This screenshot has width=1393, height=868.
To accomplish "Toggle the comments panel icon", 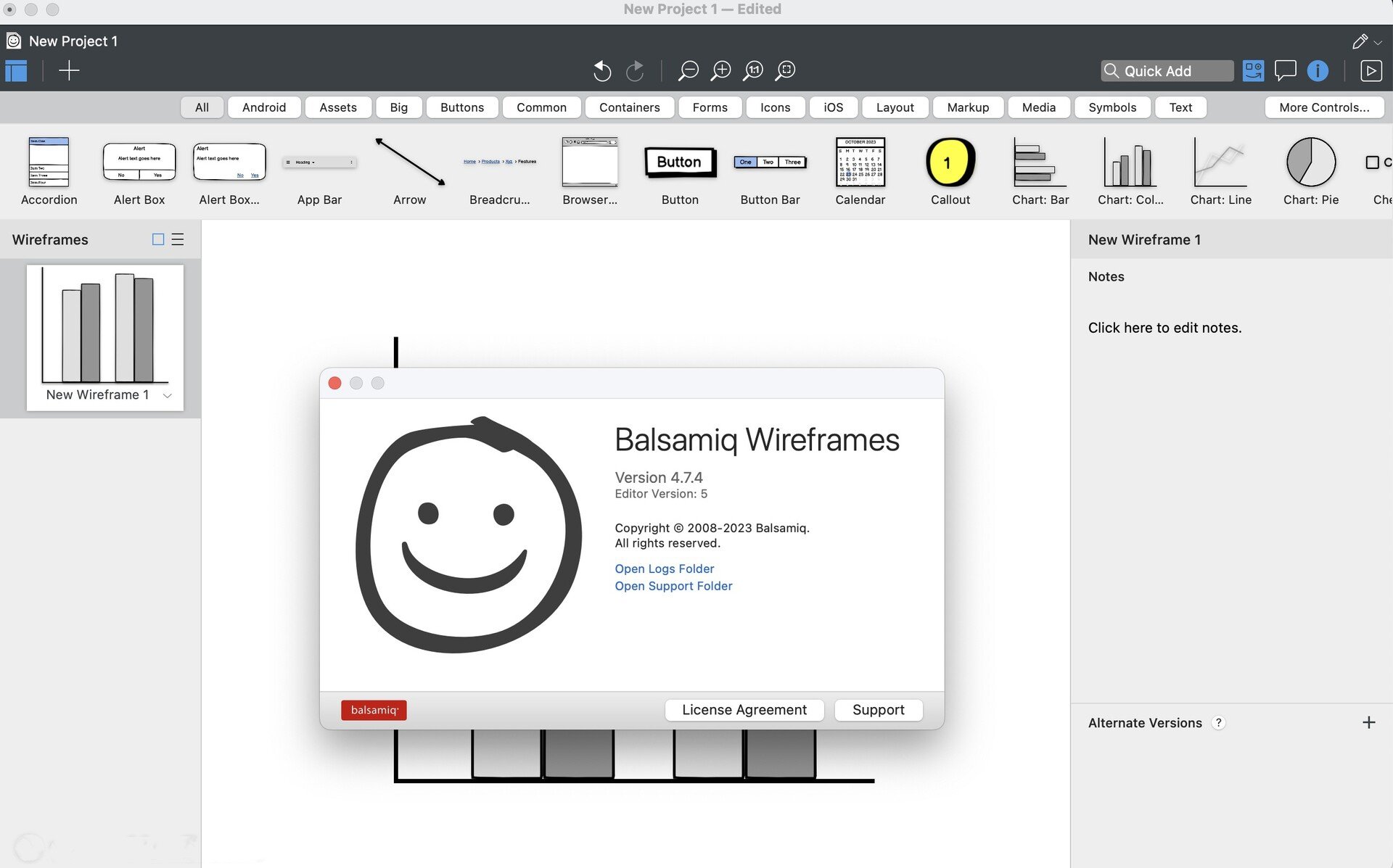I will pyautogui.click(x=1285, y=70).
